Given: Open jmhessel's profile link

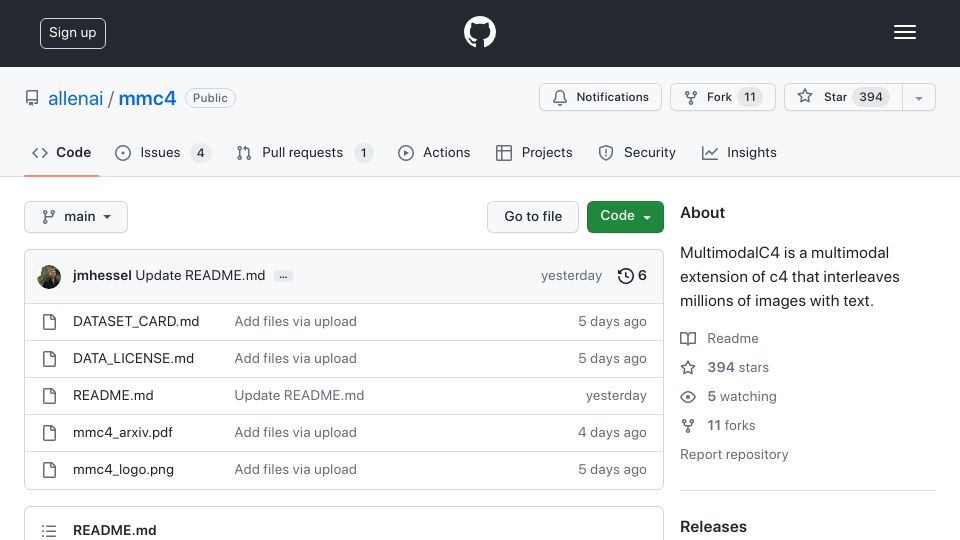Looking at the screenshot, I should pos(102,276).
